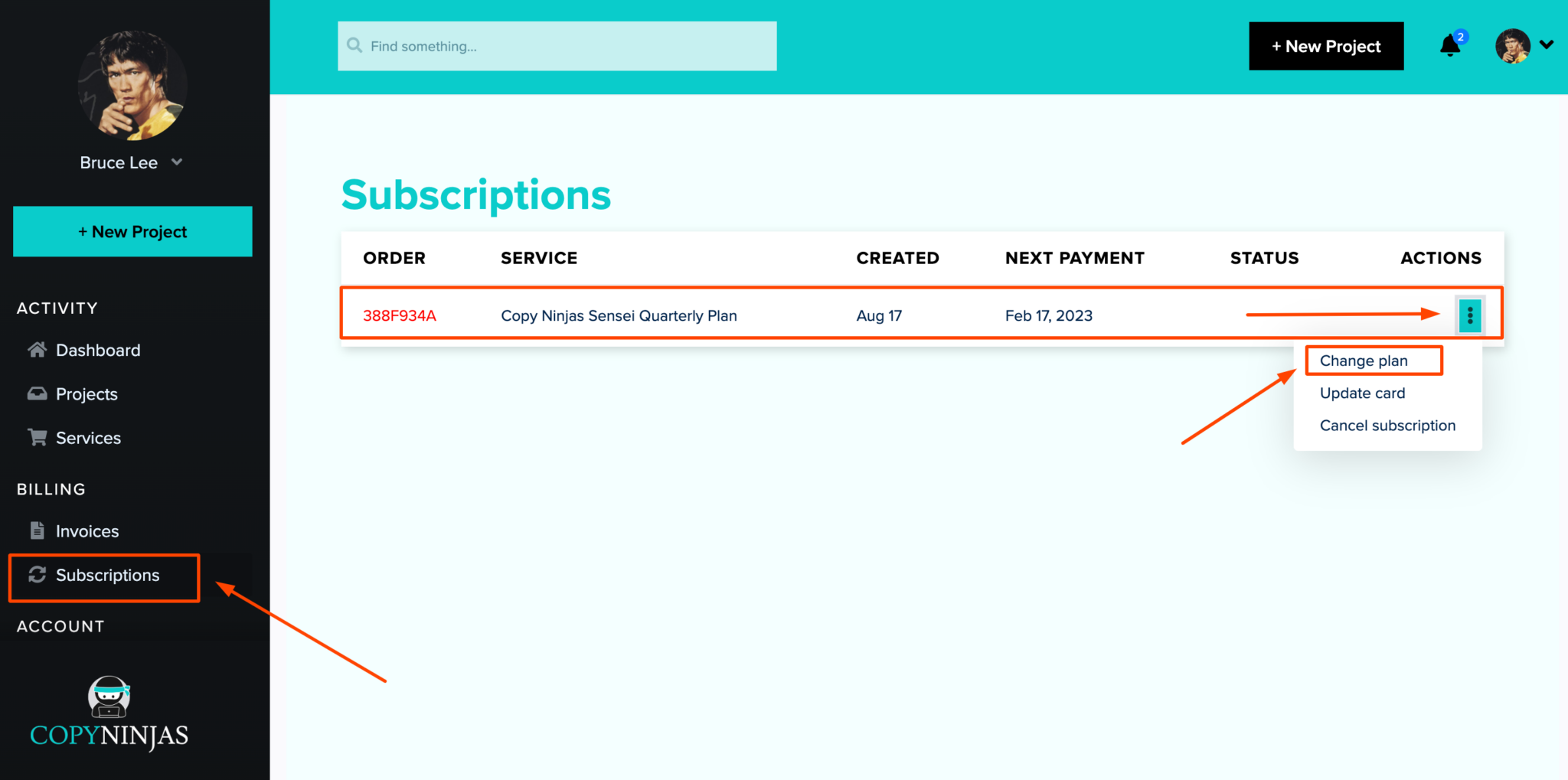Viewport: 1568px width, 780px height.
Task: Click the STATUS column header
Action: [x=1264, y=258]
